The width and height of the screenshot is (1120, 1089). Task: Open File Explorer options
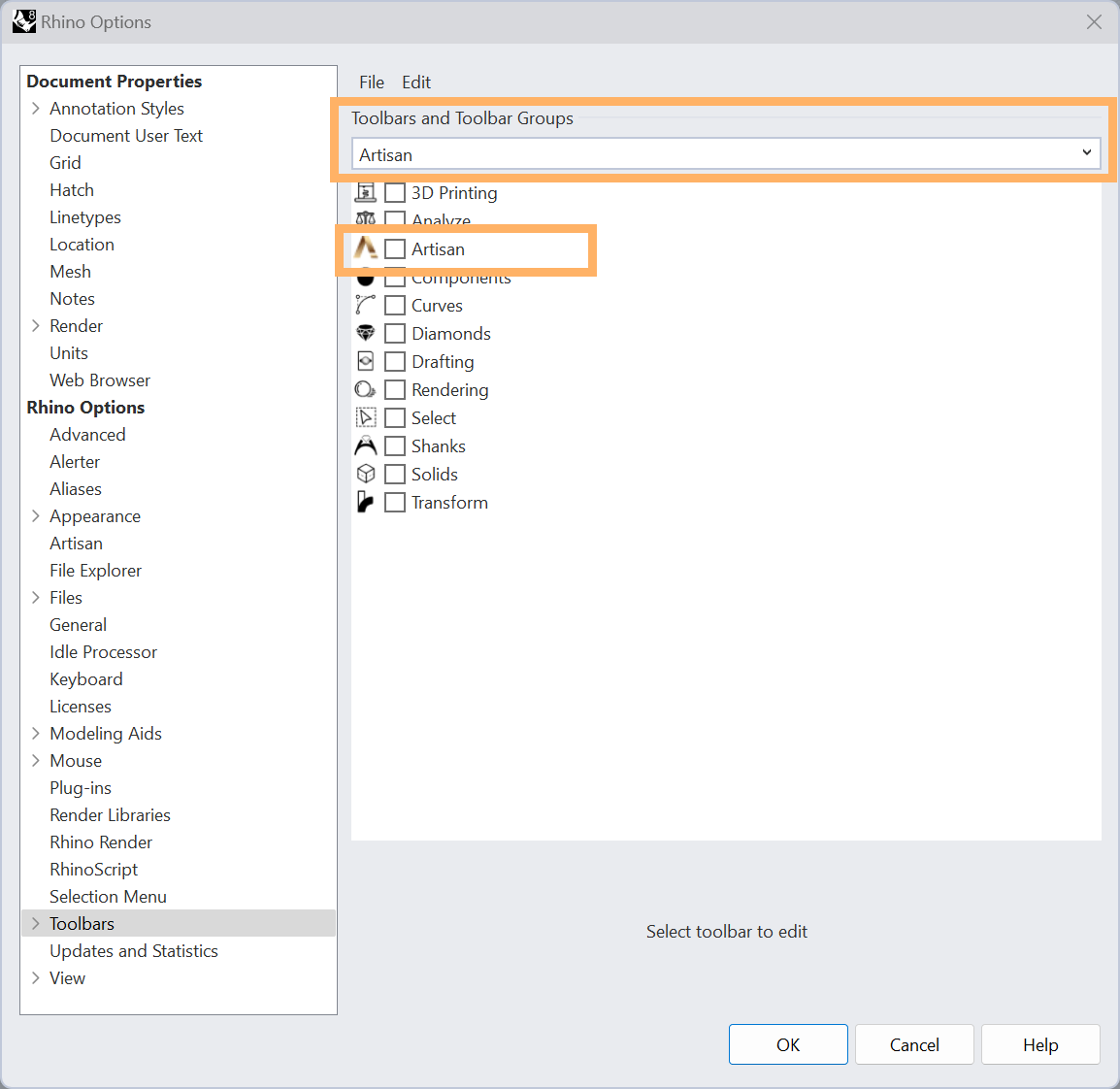[x=95, y=570]
